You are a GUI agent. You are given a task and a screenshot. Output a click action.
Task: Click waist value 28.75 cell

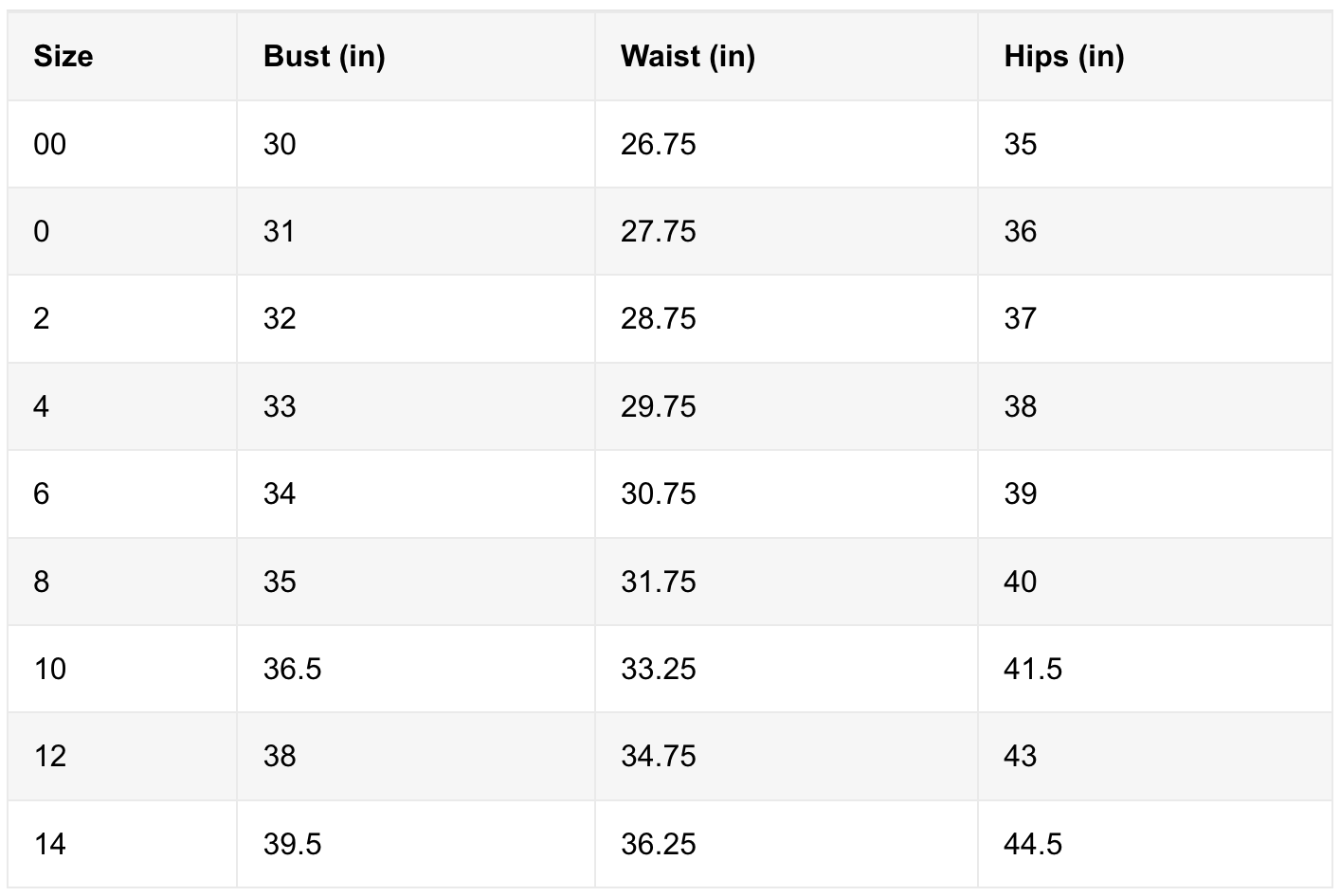(787, 318)
